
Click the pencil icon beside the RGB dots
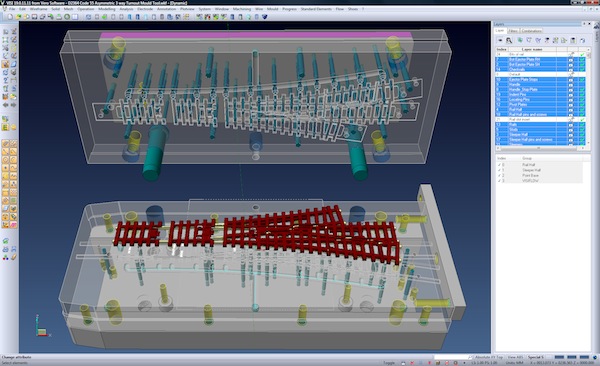point(13,257)
